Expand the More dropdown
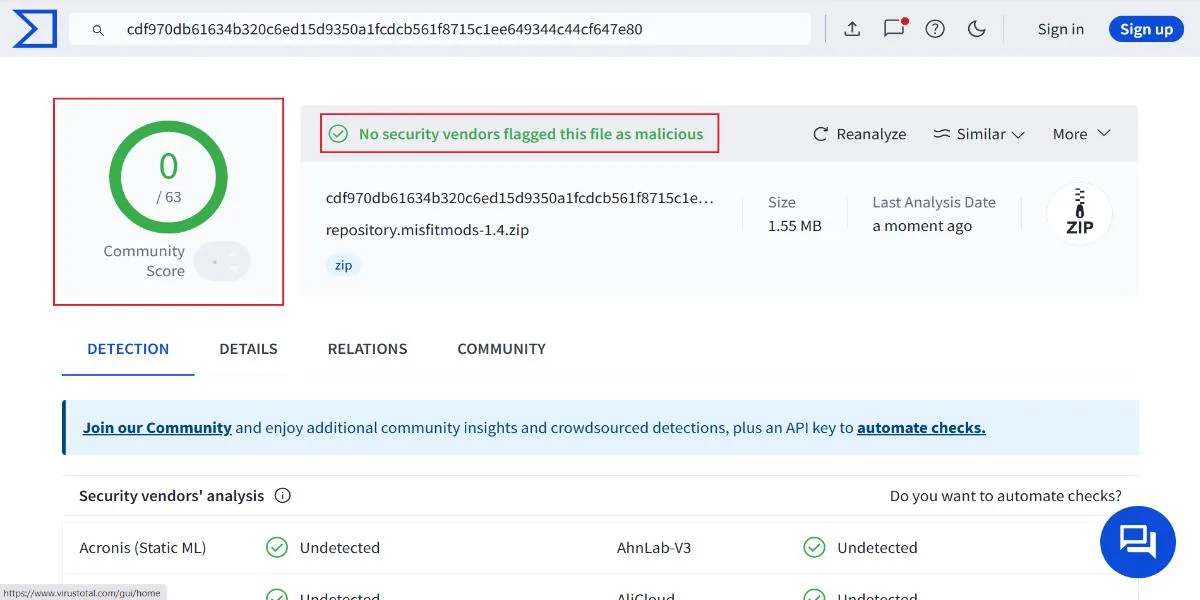The width and height of the screenshot is (1200, 600). coord(1082,134)
